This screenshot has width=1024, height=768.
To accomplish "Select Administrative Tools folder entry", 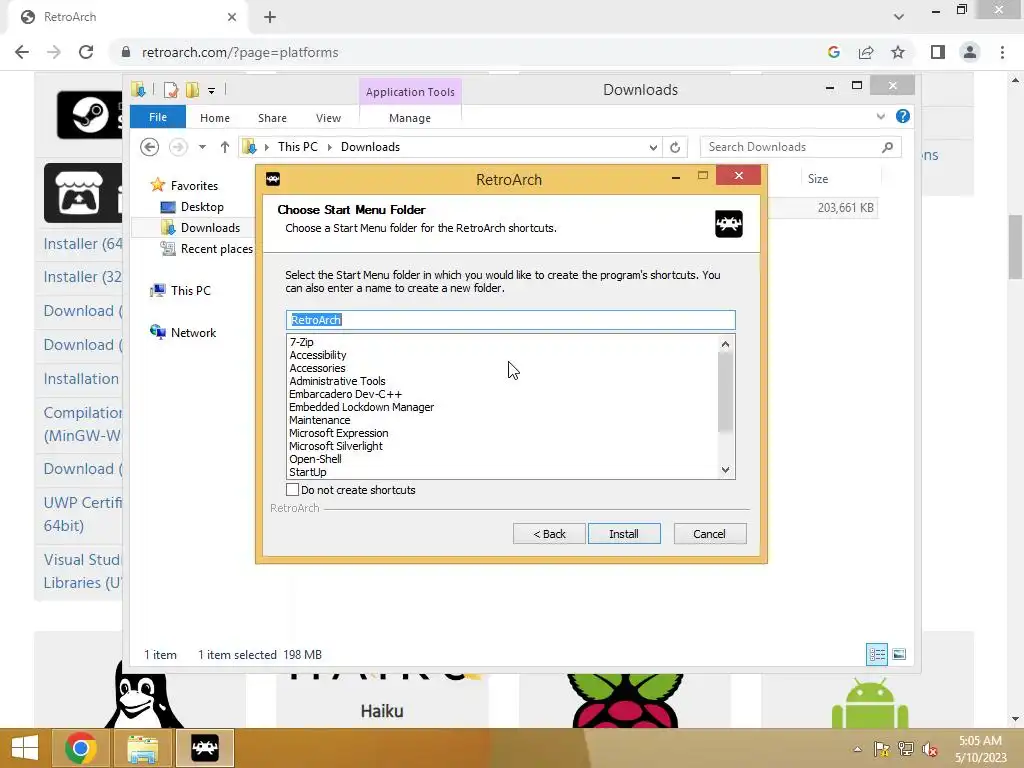I will point(338,381).
